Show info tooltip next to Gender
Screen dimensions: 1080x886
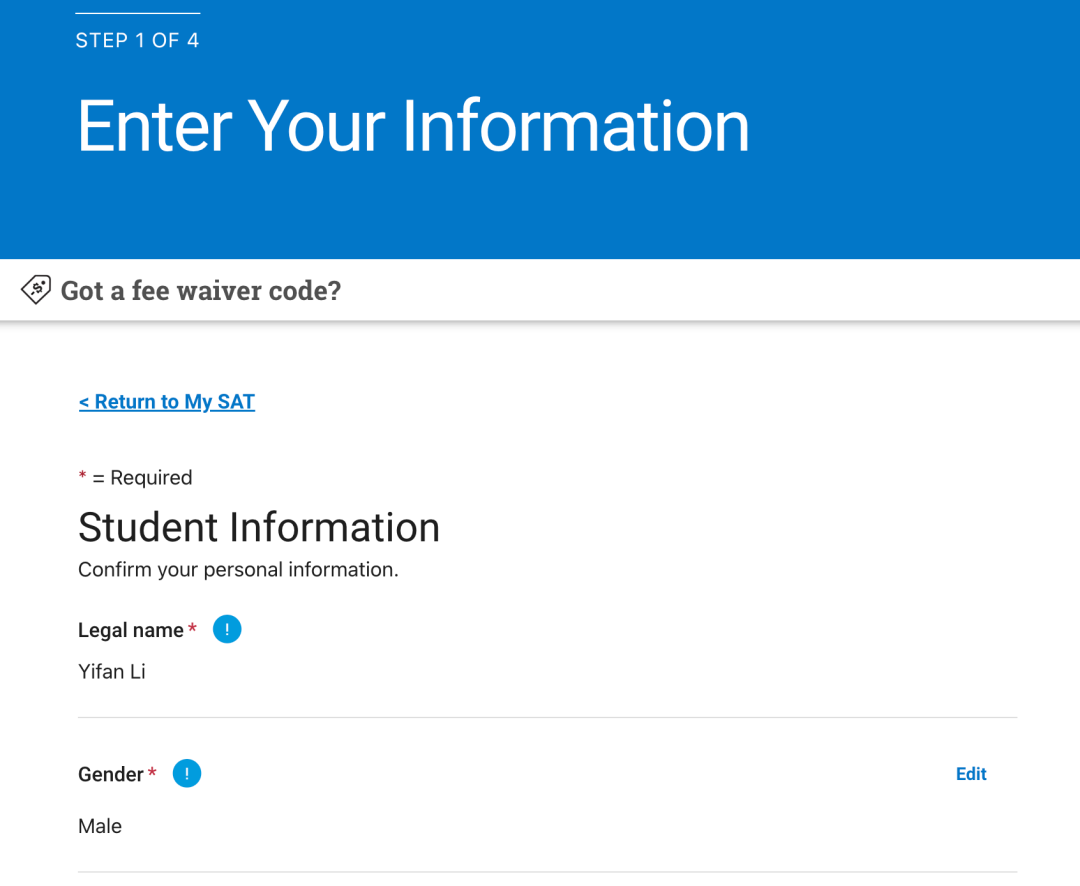pyautogui.click(x=187, y=773)
